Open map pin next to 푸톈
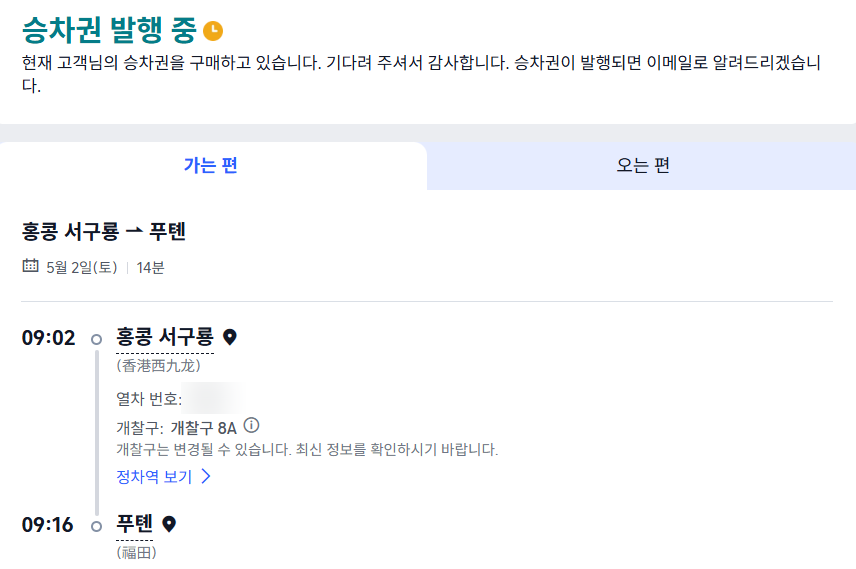The image size is (856, 569). coord(169,524)
